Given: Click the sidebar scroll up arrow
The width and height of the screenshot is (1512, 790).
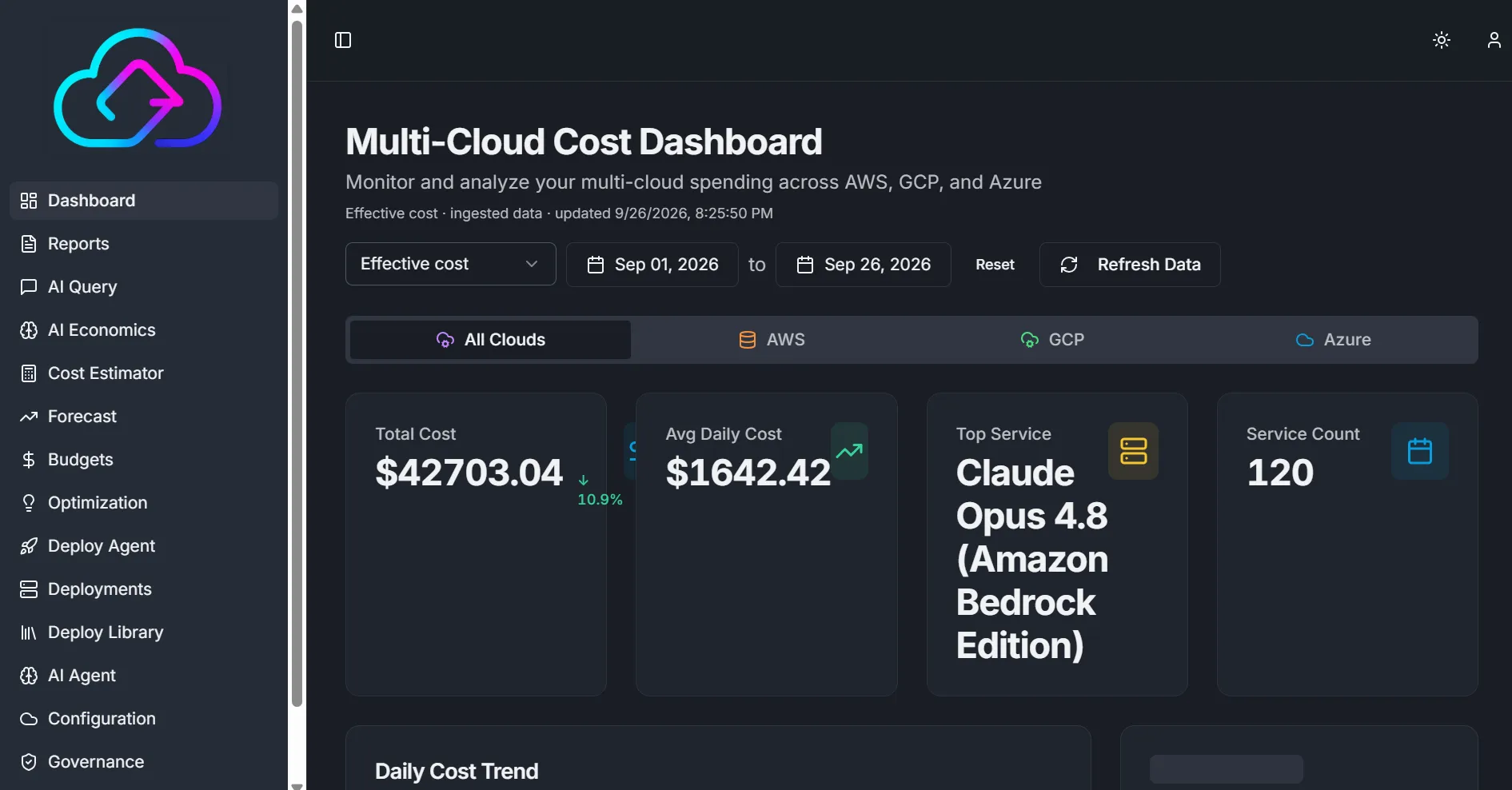Looking at the screenshot, I should pyautogui.click(x=297, y=10).
